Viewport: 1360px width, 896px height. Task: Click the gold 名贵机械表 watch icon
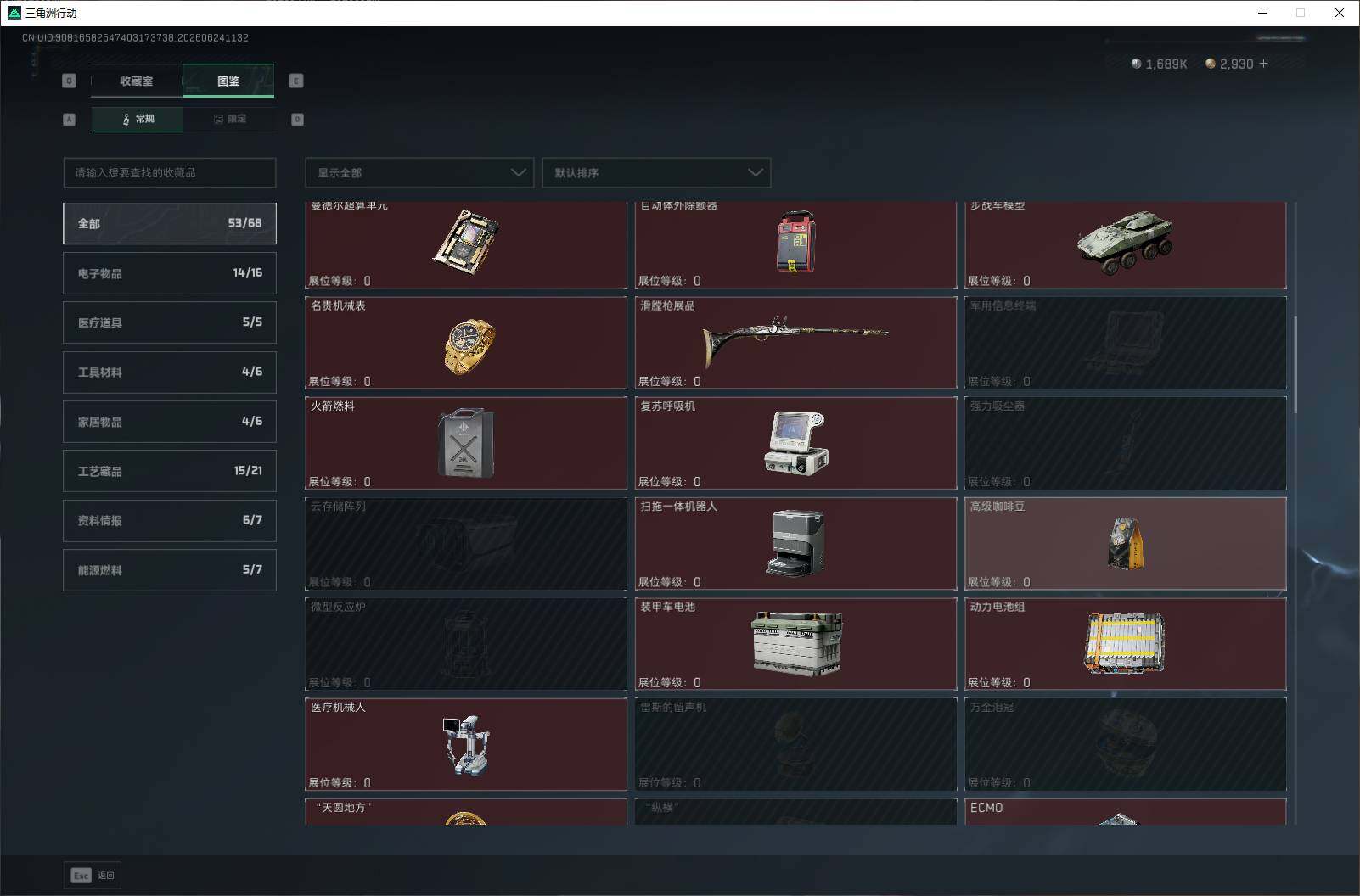pos(469,345)
